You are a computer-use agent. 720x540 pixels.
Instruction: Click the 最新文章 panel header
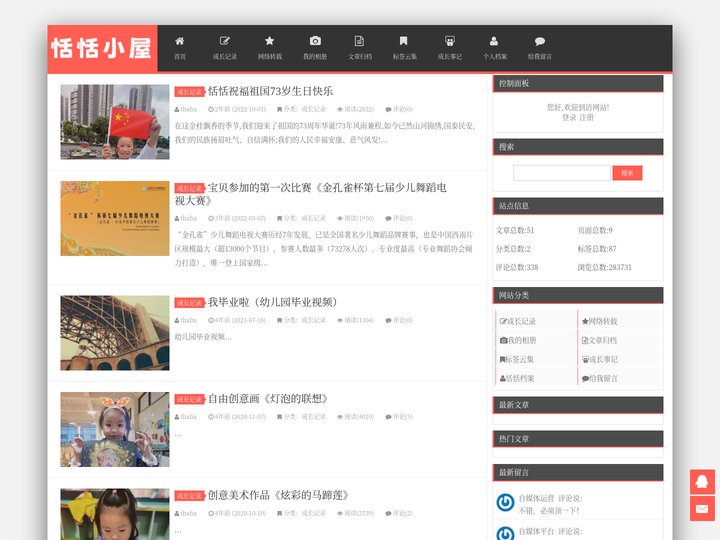[578, 405]
